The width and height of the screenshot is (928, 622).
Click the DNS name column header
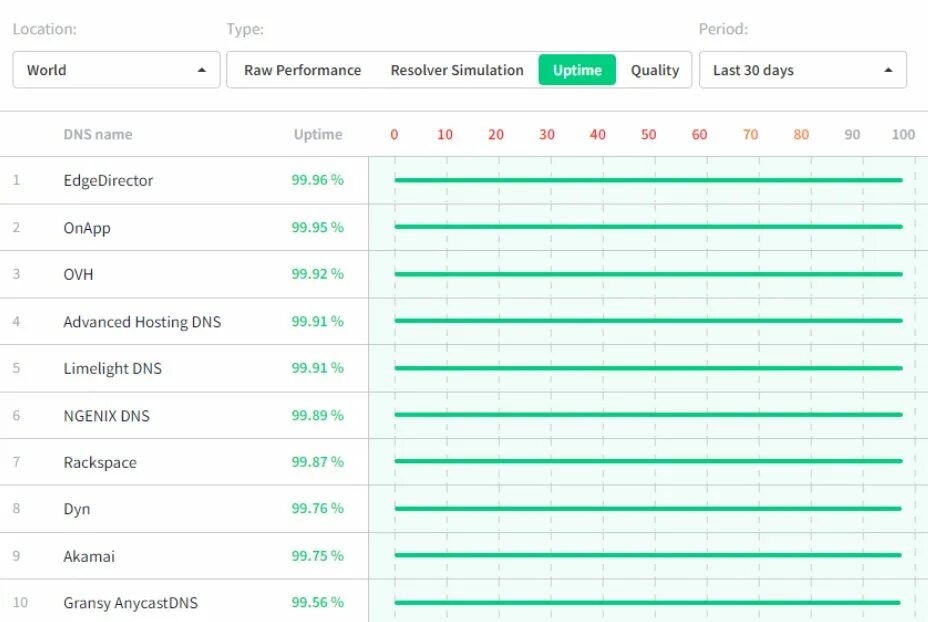(x=98, y=134)
